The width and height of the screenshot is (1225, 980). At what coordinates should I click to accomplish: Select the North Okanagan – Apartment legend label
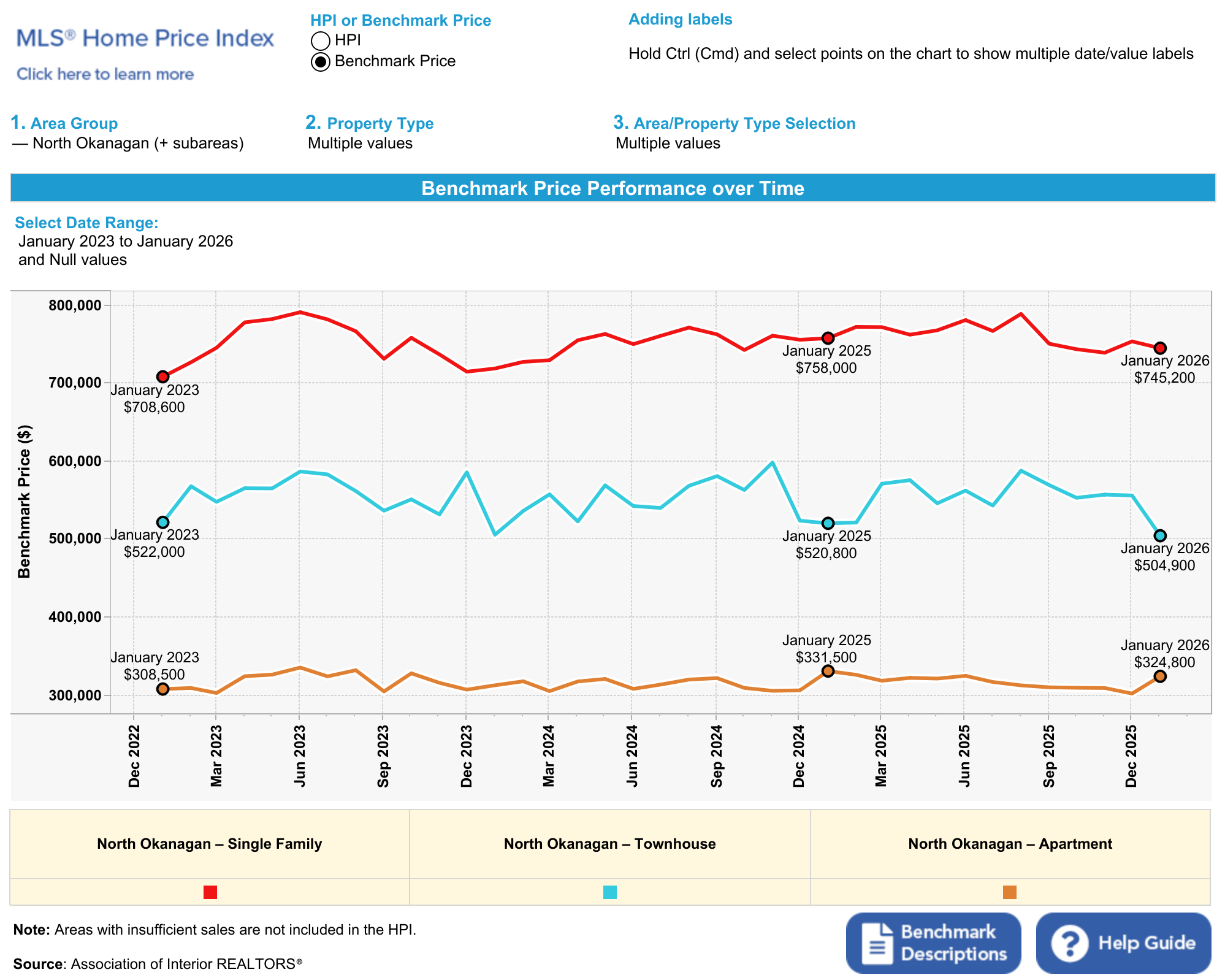(1010, 844)
